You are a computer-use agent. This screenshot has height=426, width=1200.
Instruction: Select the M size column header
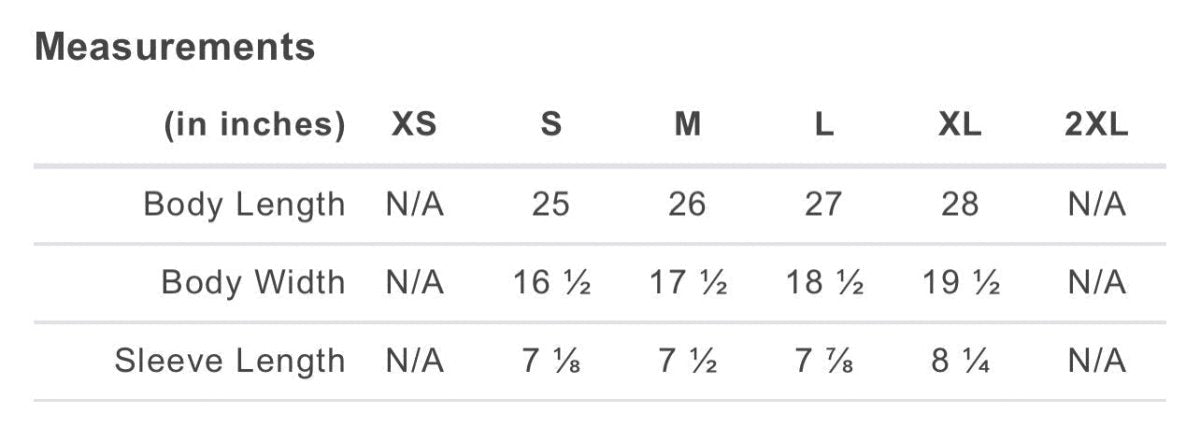pyautogui.click(x=687, y=125)
